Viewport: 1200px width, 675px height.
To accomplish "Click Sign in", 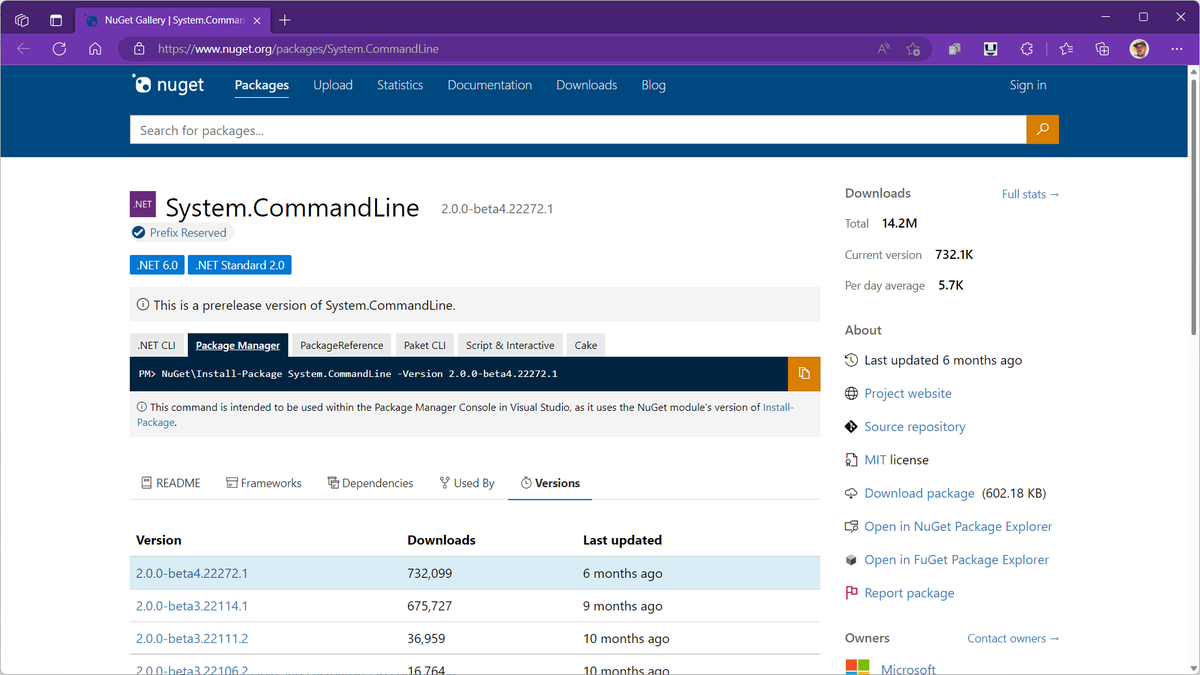I will point(1028,85).
